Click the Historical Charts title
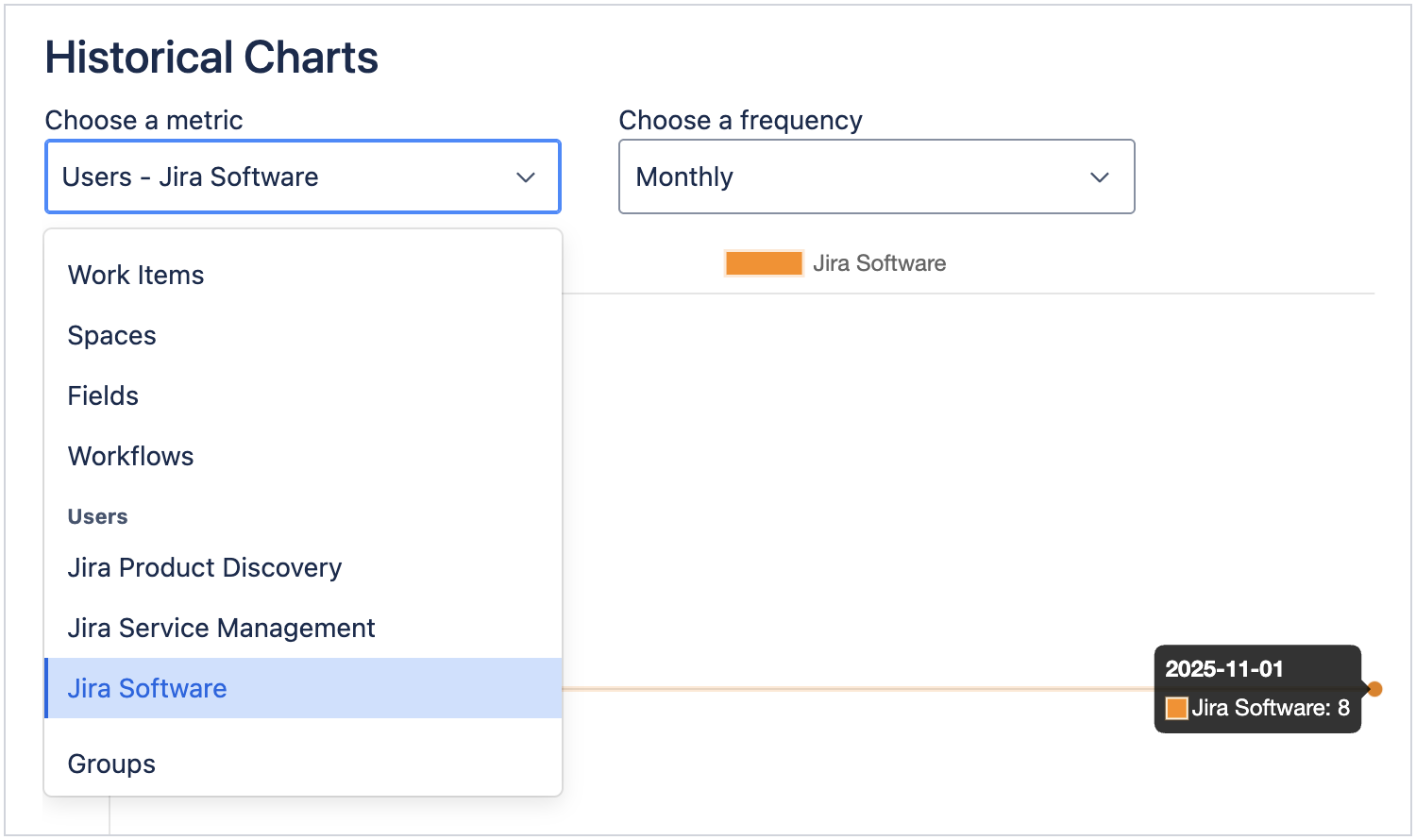The width and height of the screenshot is (1416, 840). pos(211,58)
